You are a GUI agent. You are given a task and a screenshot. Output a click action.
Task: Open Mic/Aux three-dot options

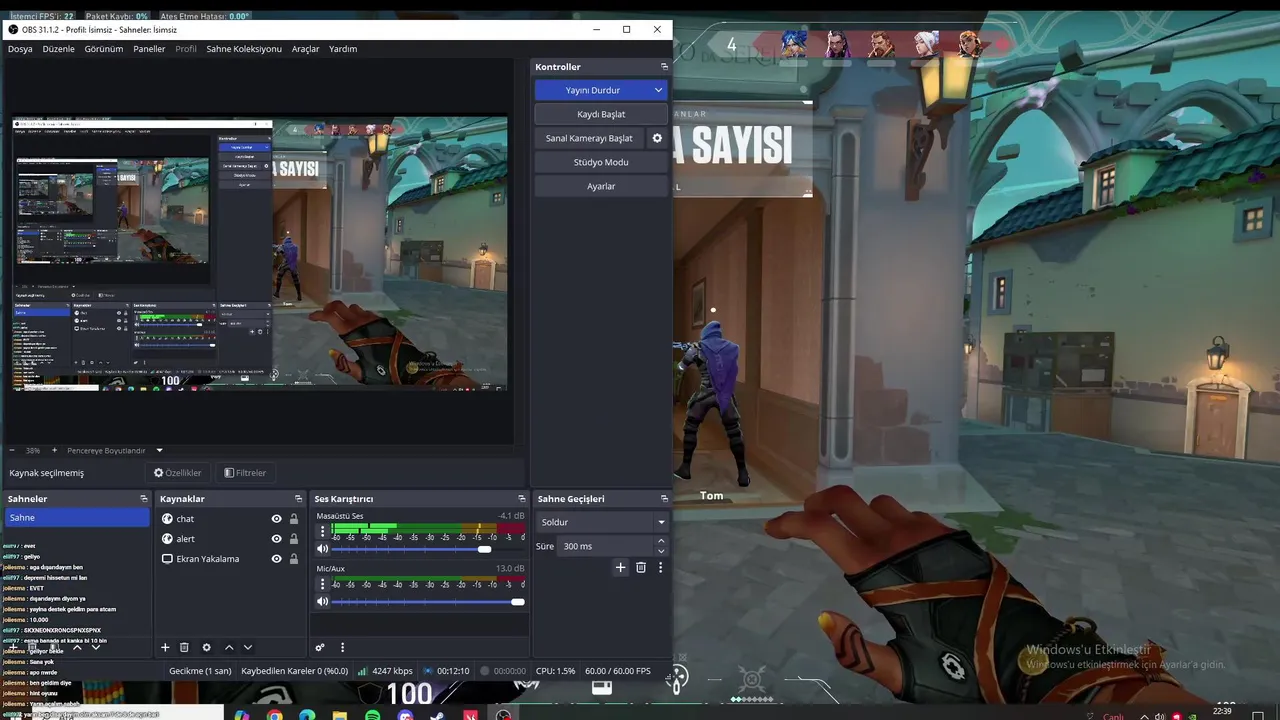(x=322, y=585)
